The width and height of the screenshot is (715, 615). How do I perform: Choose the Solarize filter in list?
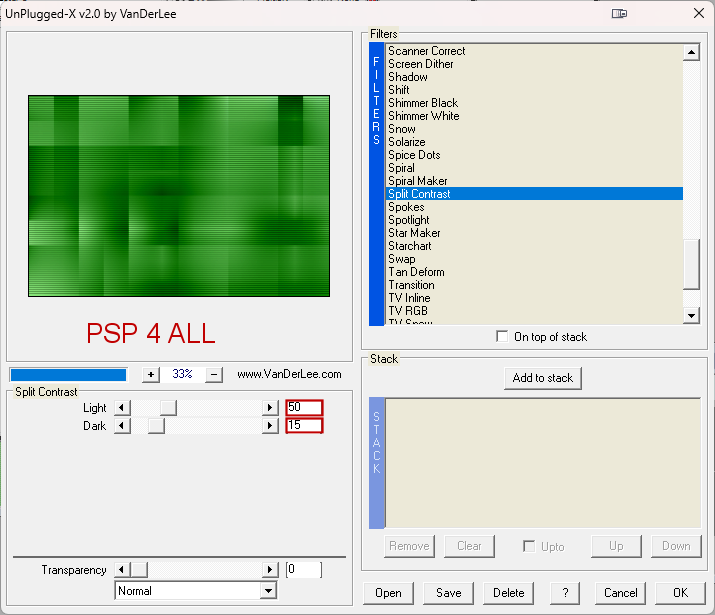pos(406,142)
